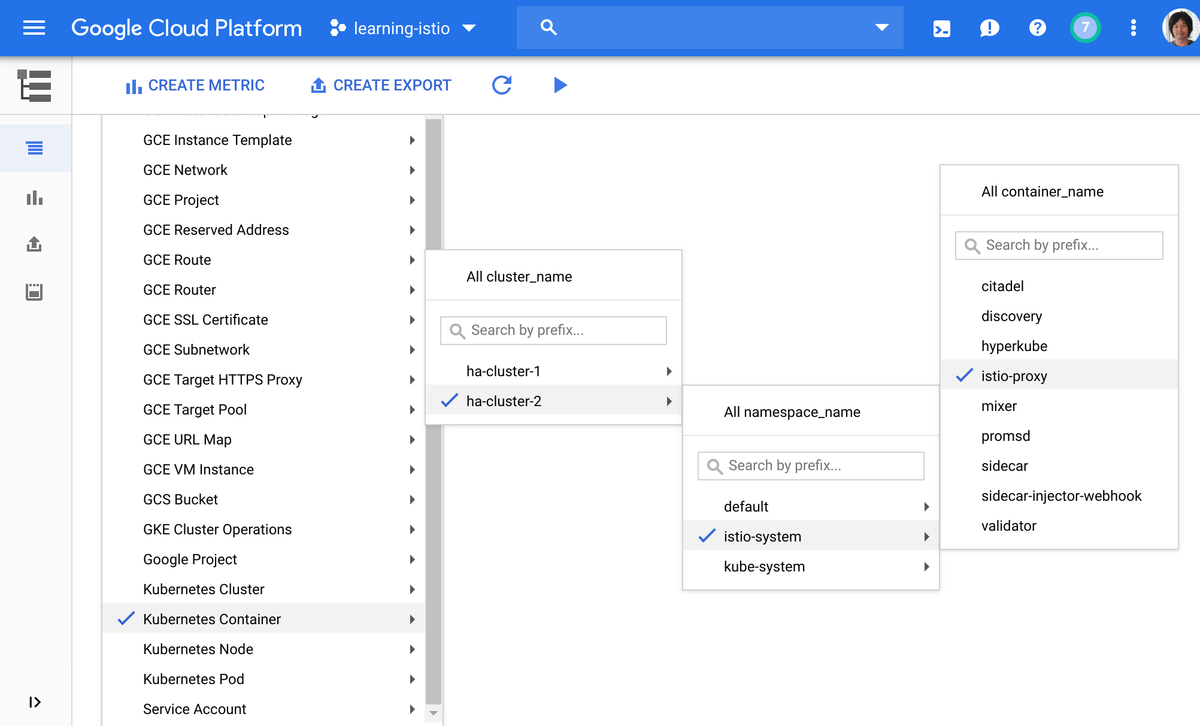Select All namespace_name option
Screen dimensions: 1200x726
(x=792, y=412)
